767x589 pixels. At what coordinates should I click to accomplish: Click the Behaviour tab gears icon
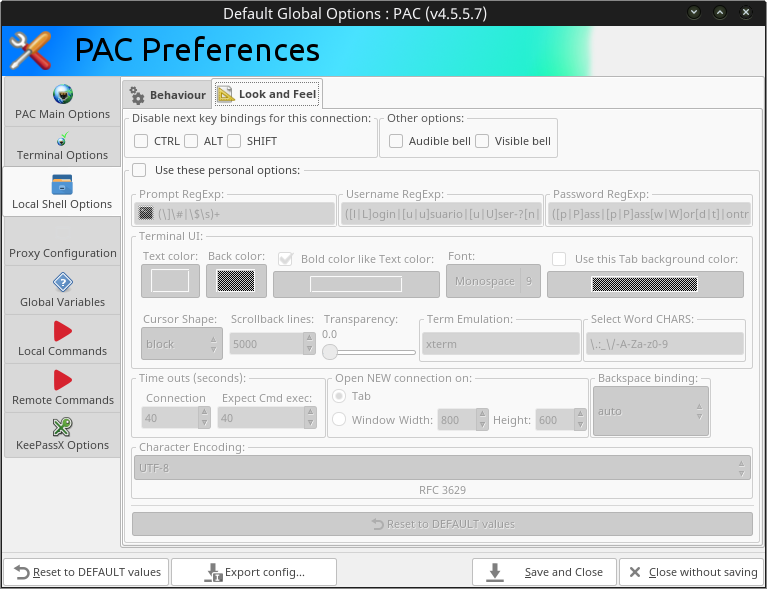click(137, 95)
